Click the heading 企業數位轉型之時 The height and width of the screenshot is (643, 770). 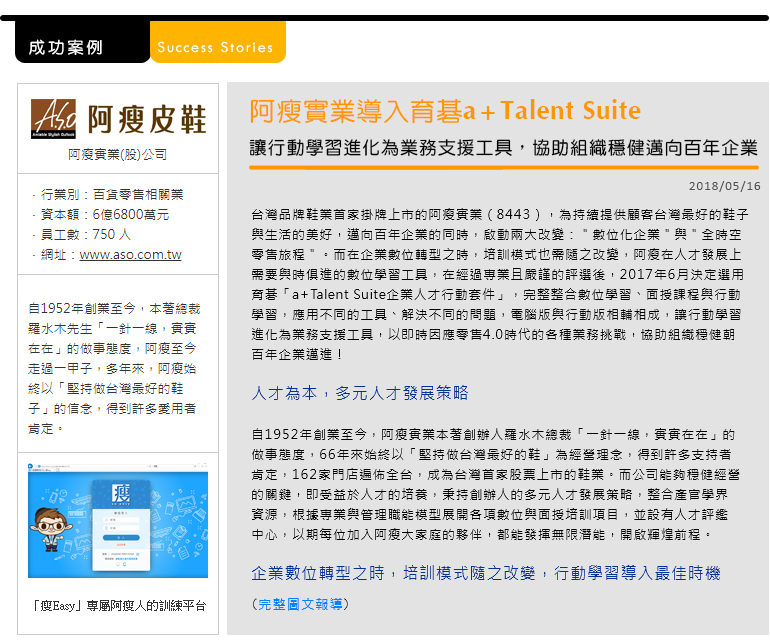(485, 573)
